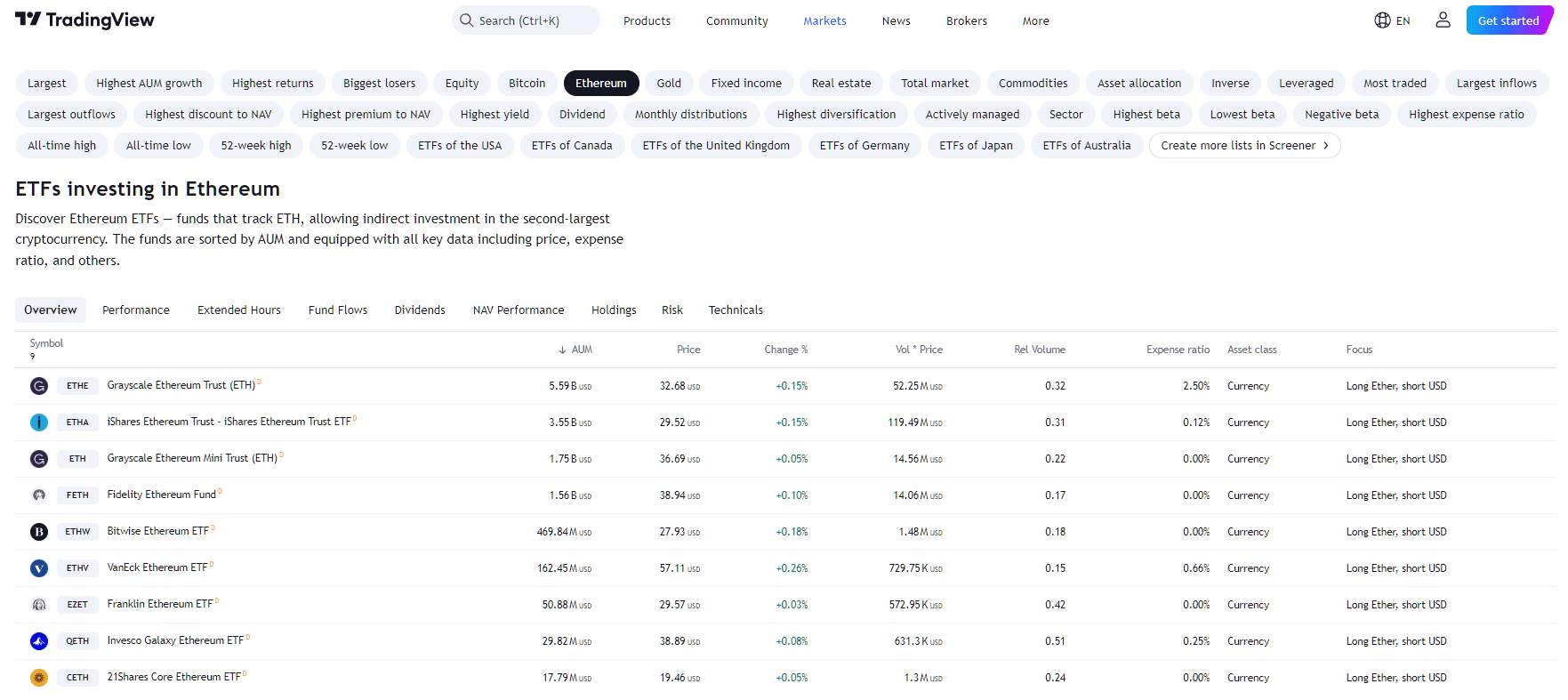
Task: Open the More menu
Action: tap(1035, 21)
